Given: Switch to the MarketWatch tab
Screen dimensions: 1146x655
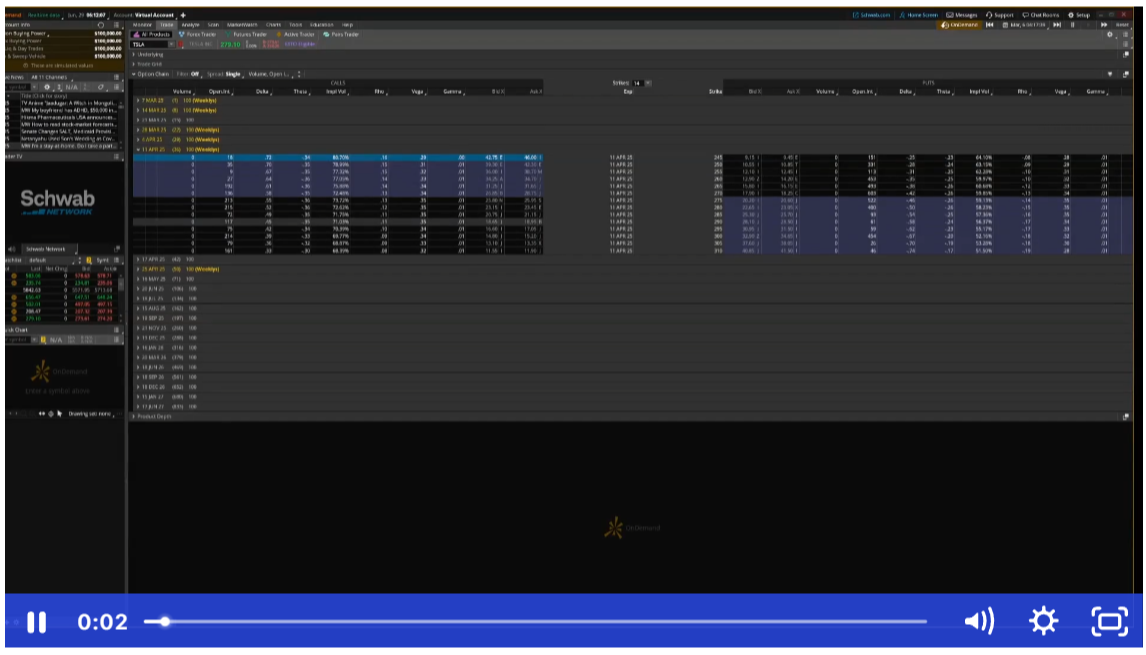Looking at the screenshot, I should [x=242, y=25].
